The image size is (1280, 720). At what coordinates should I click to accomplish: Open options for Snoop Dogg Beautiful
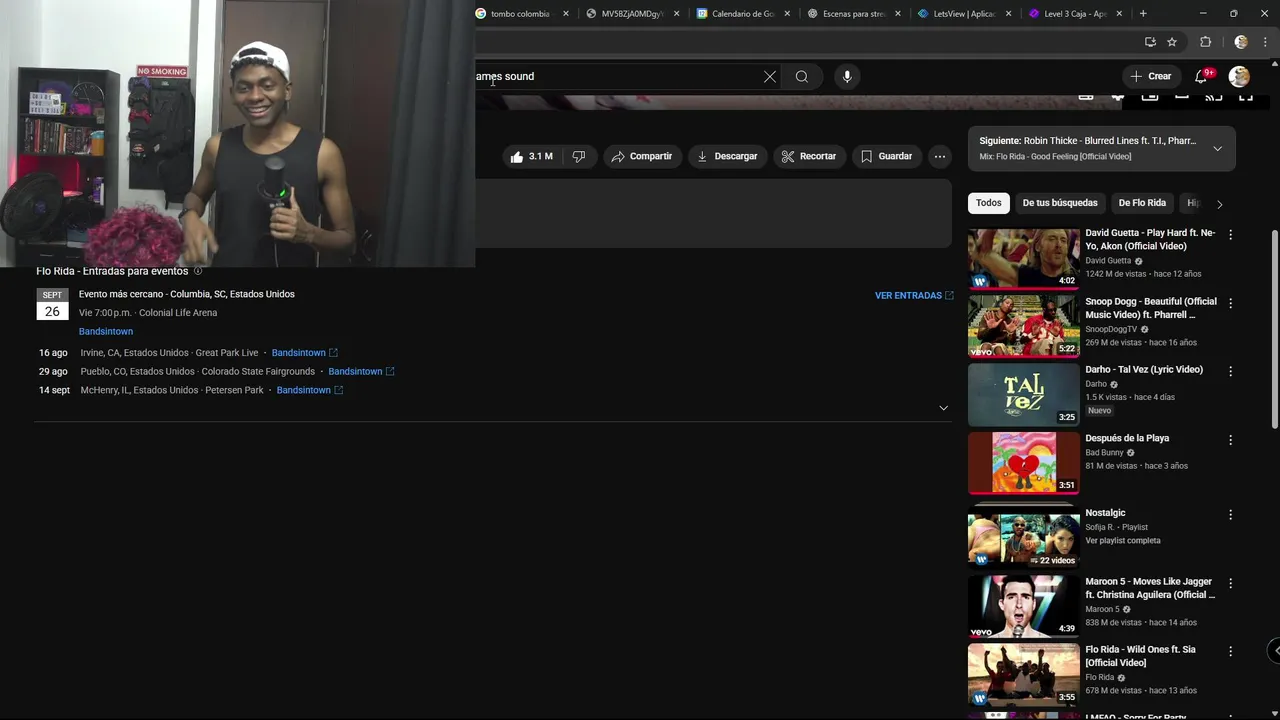click(x=1231, y=303)
